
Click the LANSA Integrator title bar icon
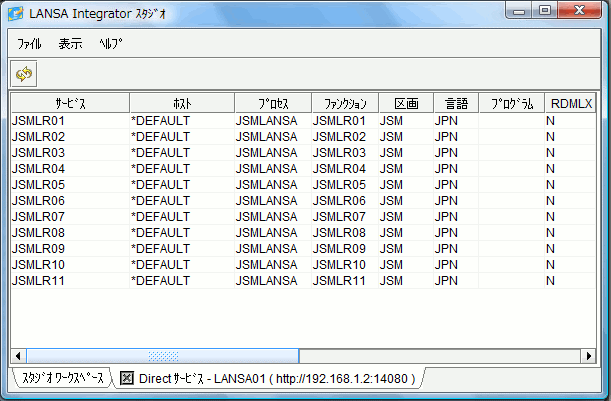pyautogui.click(x=16, y=14)
